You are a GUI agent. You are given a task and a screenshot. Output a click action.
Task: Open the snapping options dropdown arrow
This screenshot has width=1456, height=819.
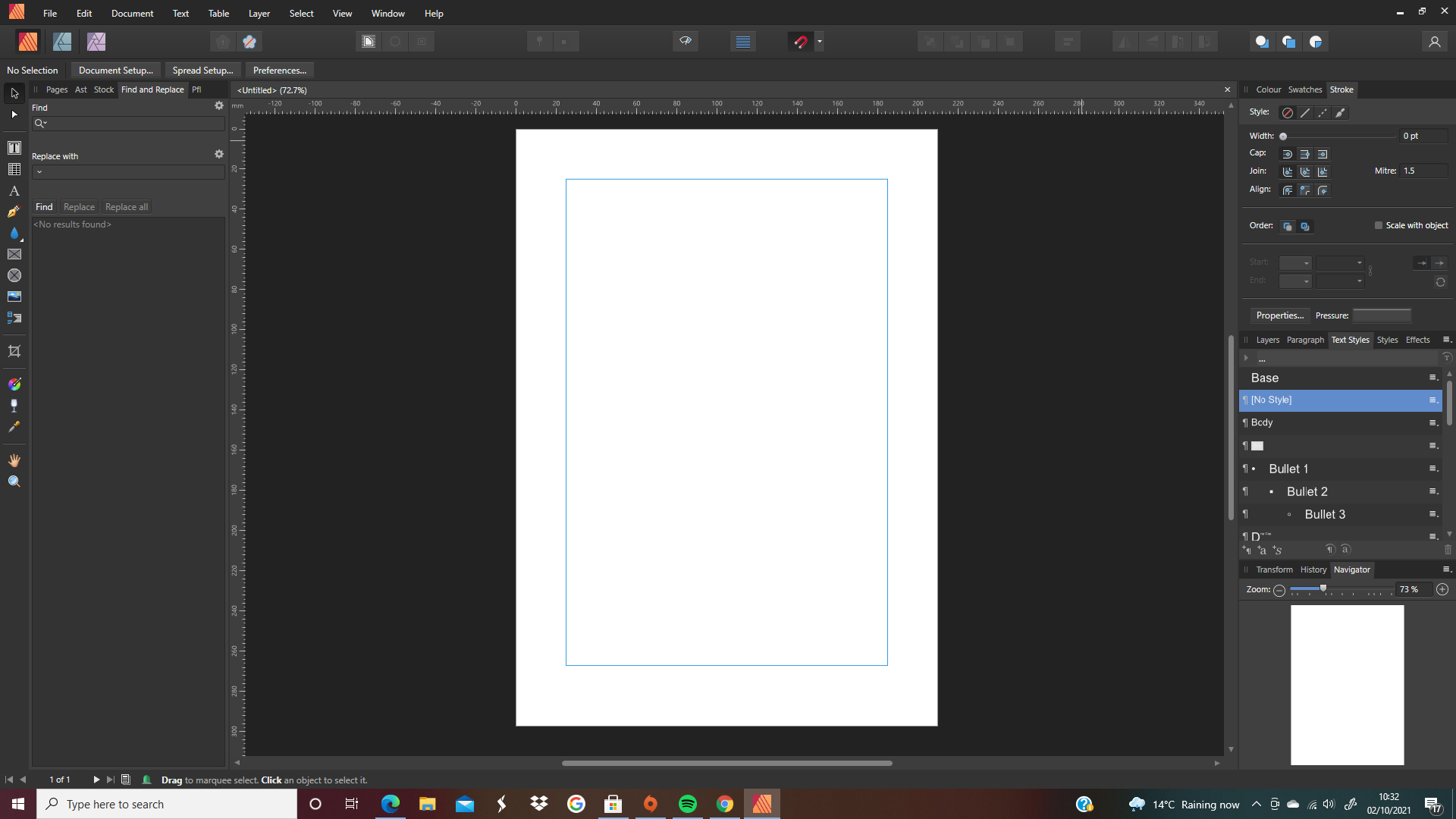tap(820, 41)
